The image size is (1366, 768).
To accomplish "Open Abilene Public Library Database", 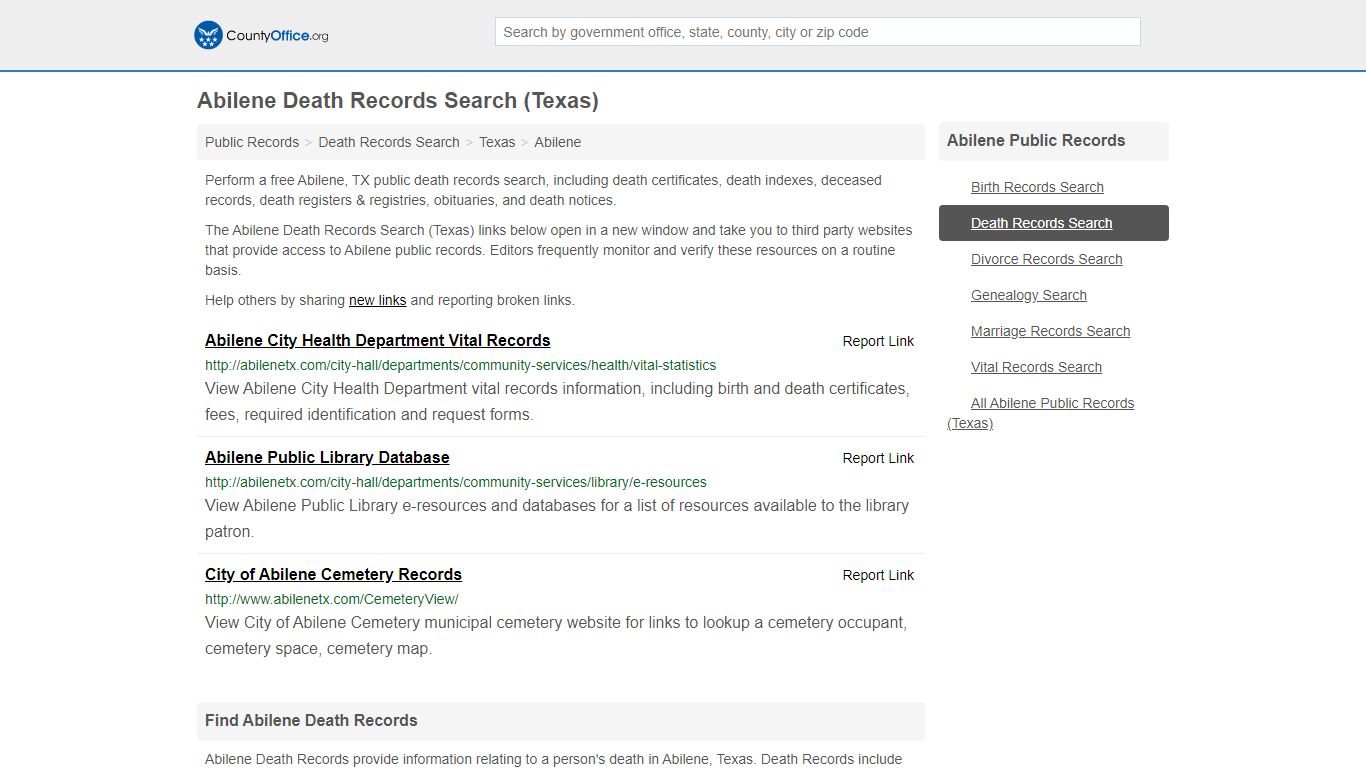I will click(x=327, y=457).
